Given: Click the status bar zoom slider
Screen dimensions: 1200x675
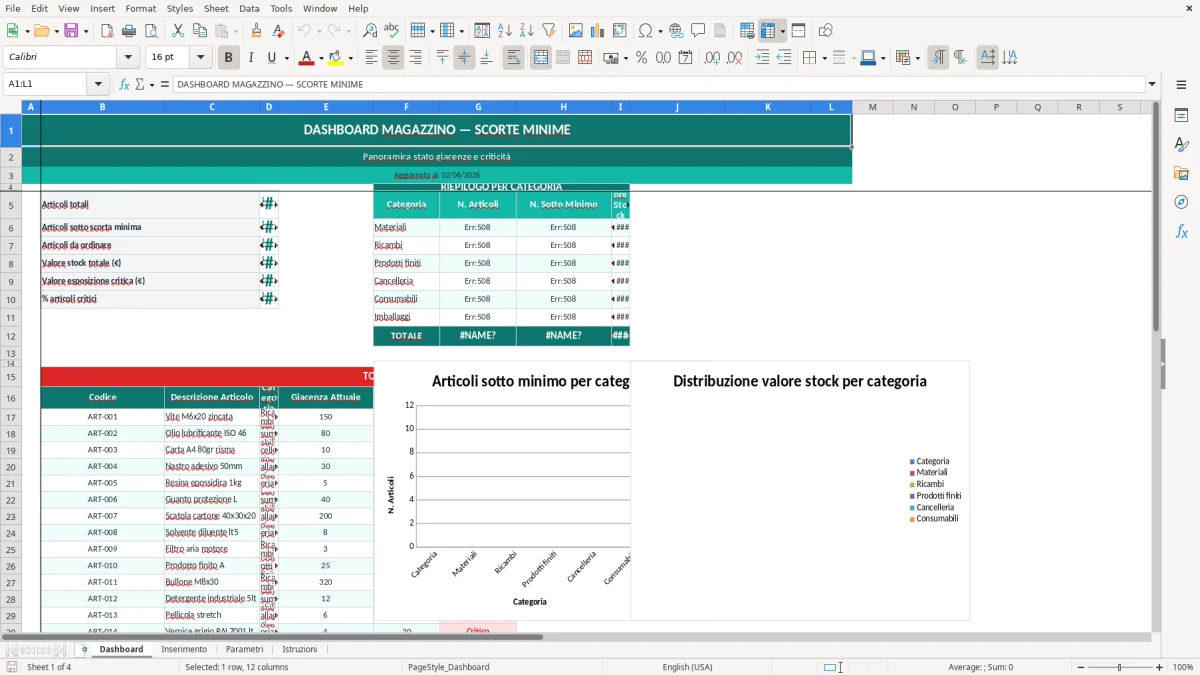Looking at the screenshot, I should coord(1119,667).
